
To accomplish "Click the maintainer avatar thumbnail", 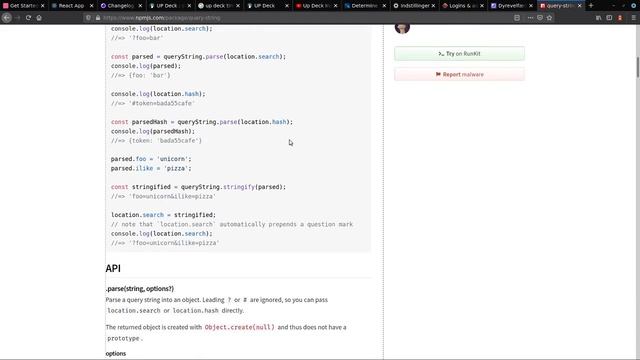I will pyautogui.click(x=402, y=29).
